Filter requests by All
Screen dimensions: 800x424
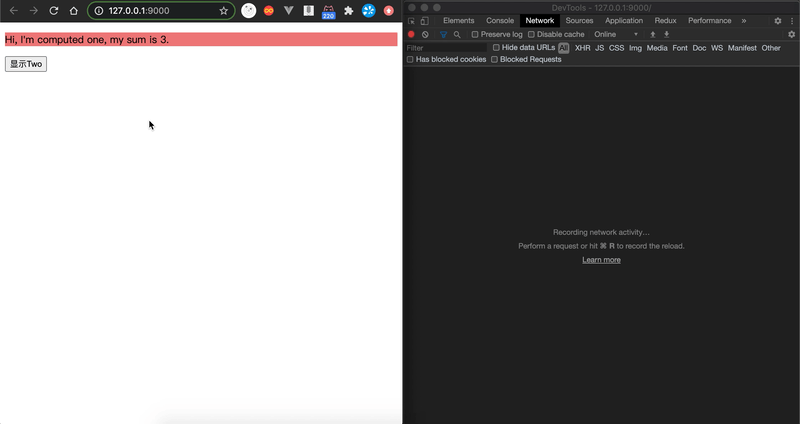(x=563, y=48)
